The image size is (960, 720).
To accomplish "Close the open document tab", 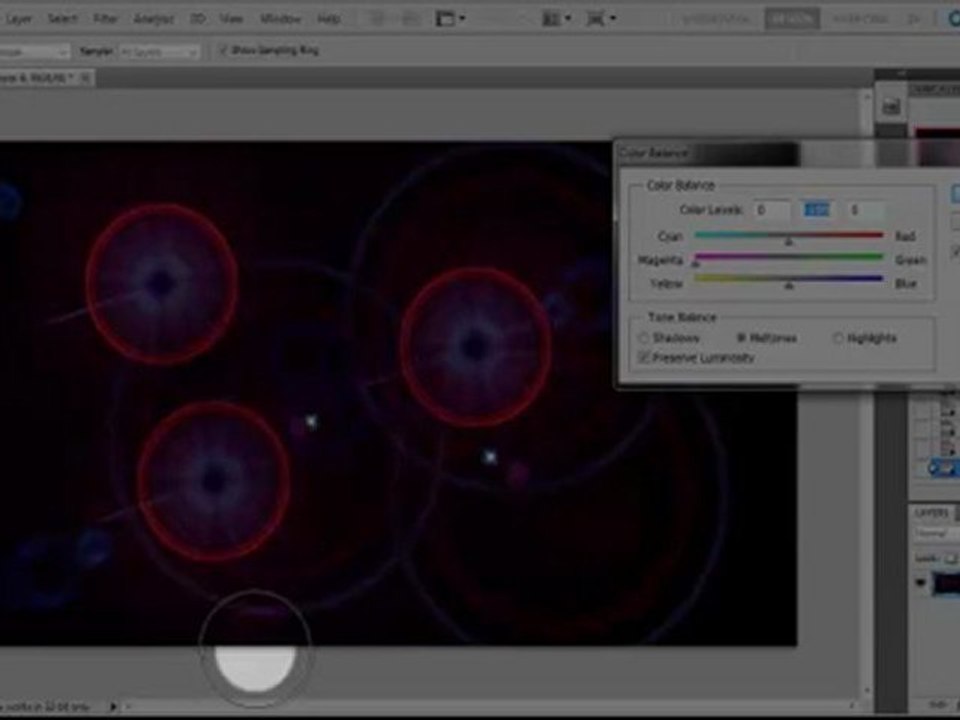I will tap(85, 77).
